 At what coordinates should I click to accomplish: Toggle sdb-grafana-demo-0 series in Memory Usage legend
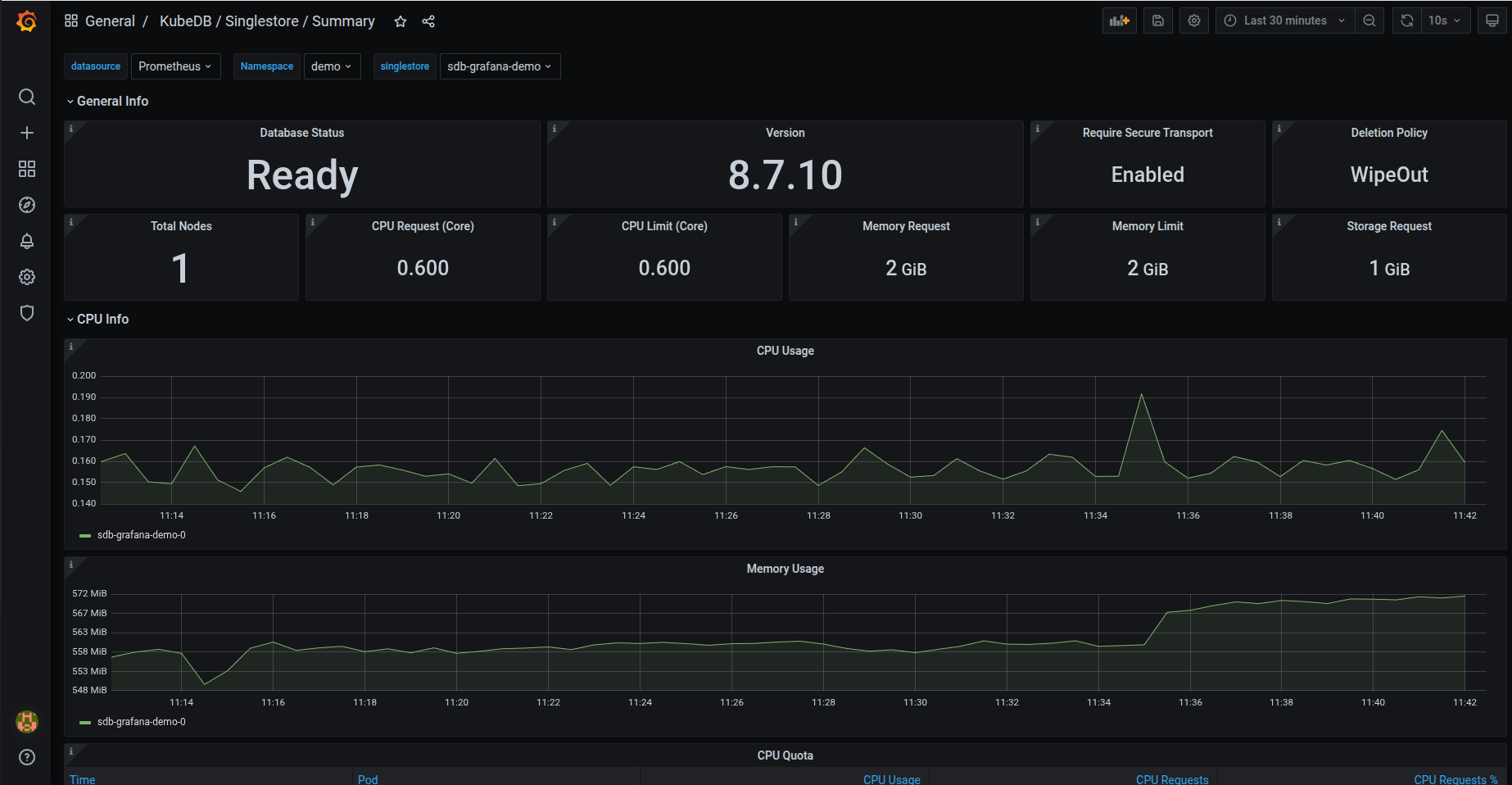142,722
